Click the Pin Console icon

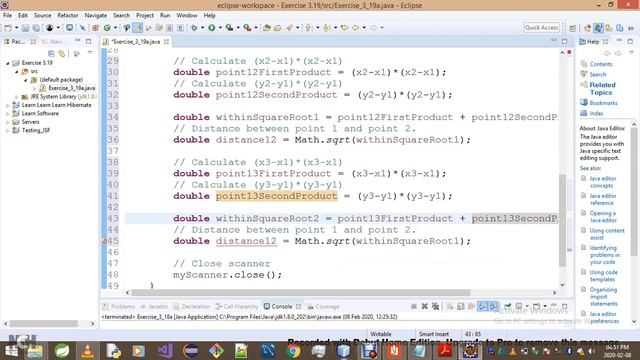tap(508, 306)
